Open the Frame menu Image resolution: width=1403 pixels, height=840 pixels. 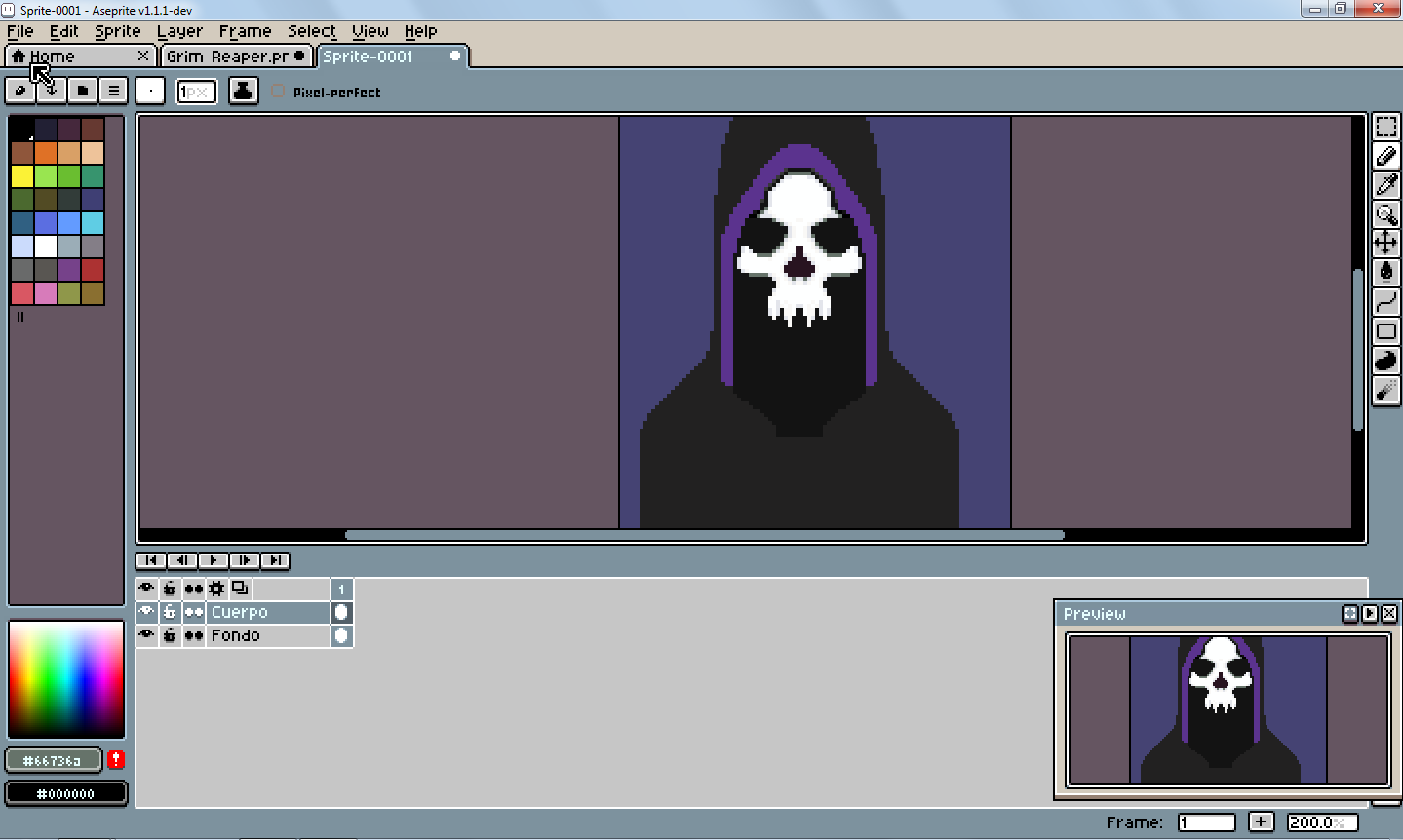[245, 31]
